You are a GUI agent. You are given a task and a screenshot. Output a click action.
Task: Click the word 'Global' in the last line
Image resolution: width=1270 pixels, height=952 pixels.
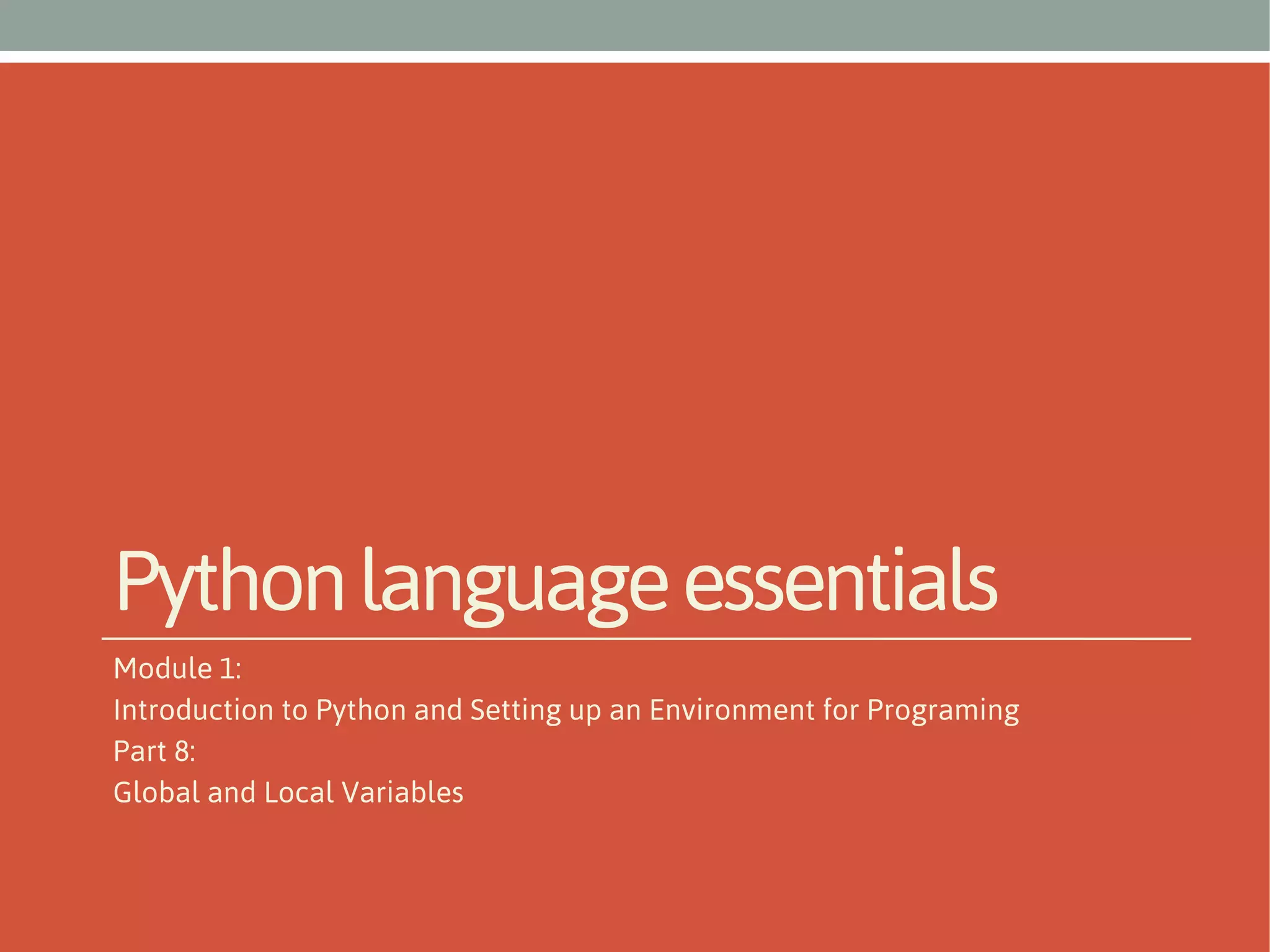[x=157, y=793]
